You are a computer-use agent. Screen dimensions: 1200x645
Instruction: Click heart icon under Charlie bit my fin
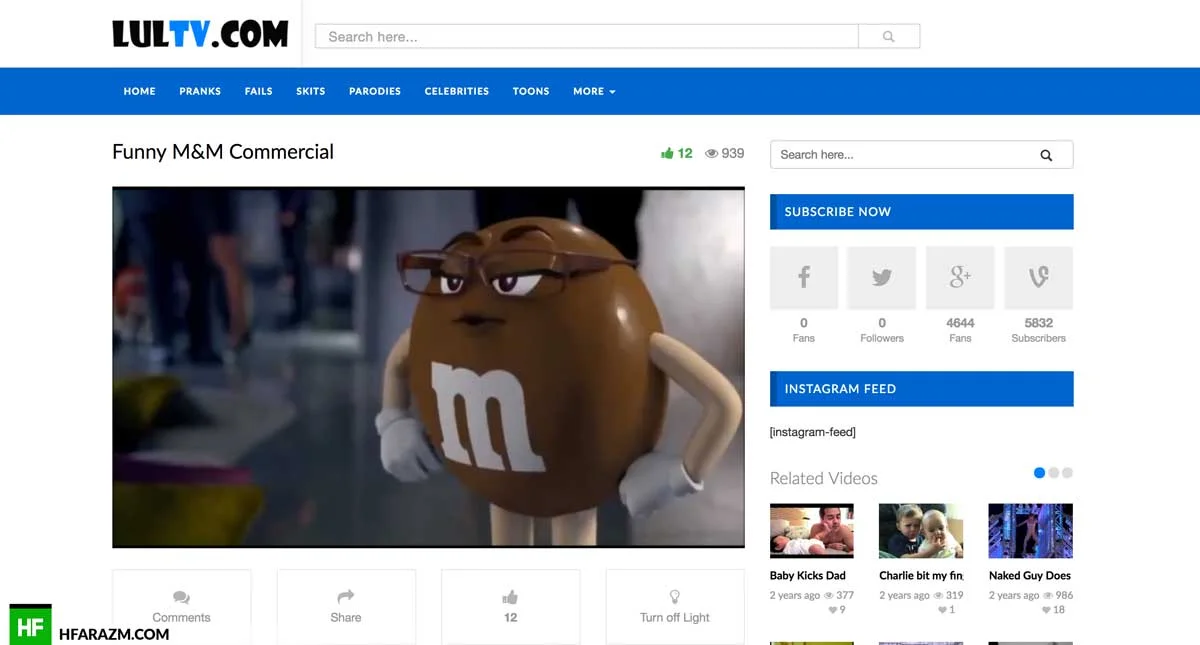941,610
